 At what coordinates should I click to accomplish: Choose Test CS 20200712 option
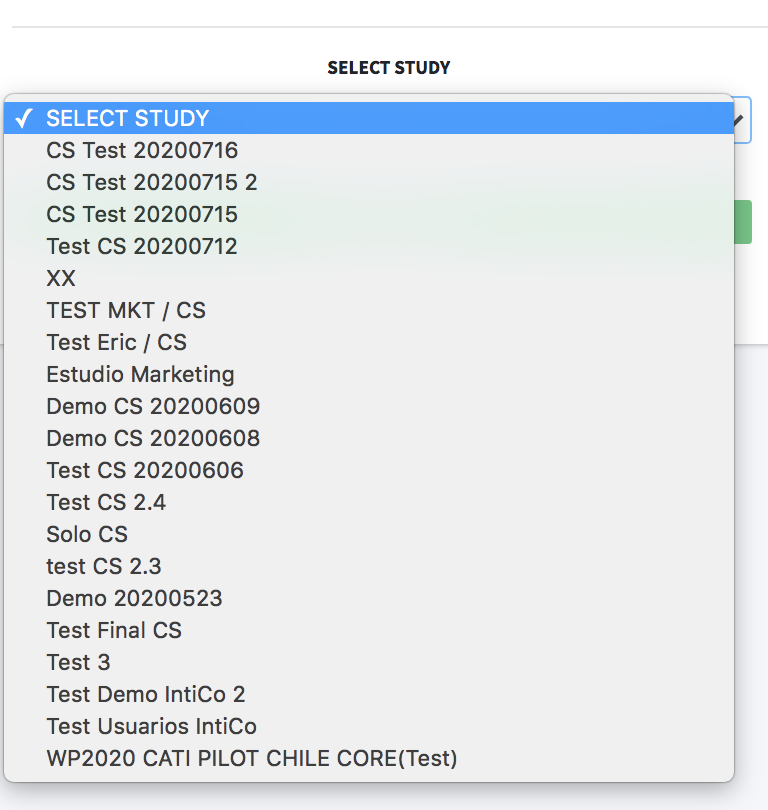tap(369, 246)
